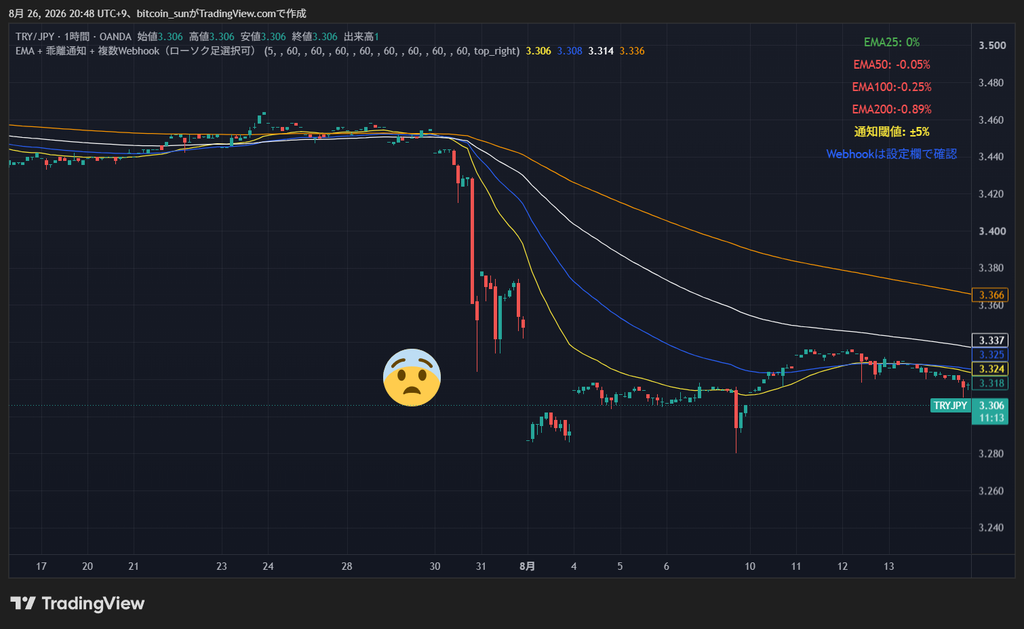
Task: Click the 3.380 price axis label
Action: (x=991, y=268)
